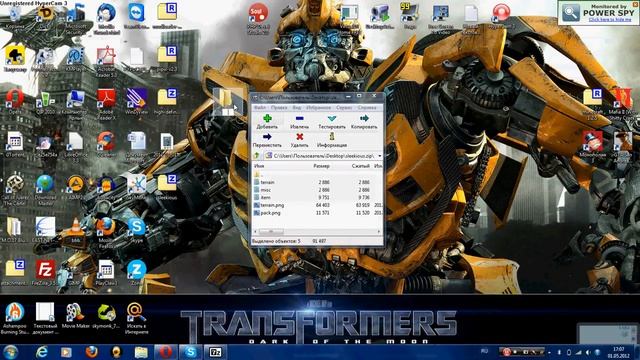Click the 'Текстовый документ' desktop file
This screenshot has width=640, height=360.
coord(45,318)
